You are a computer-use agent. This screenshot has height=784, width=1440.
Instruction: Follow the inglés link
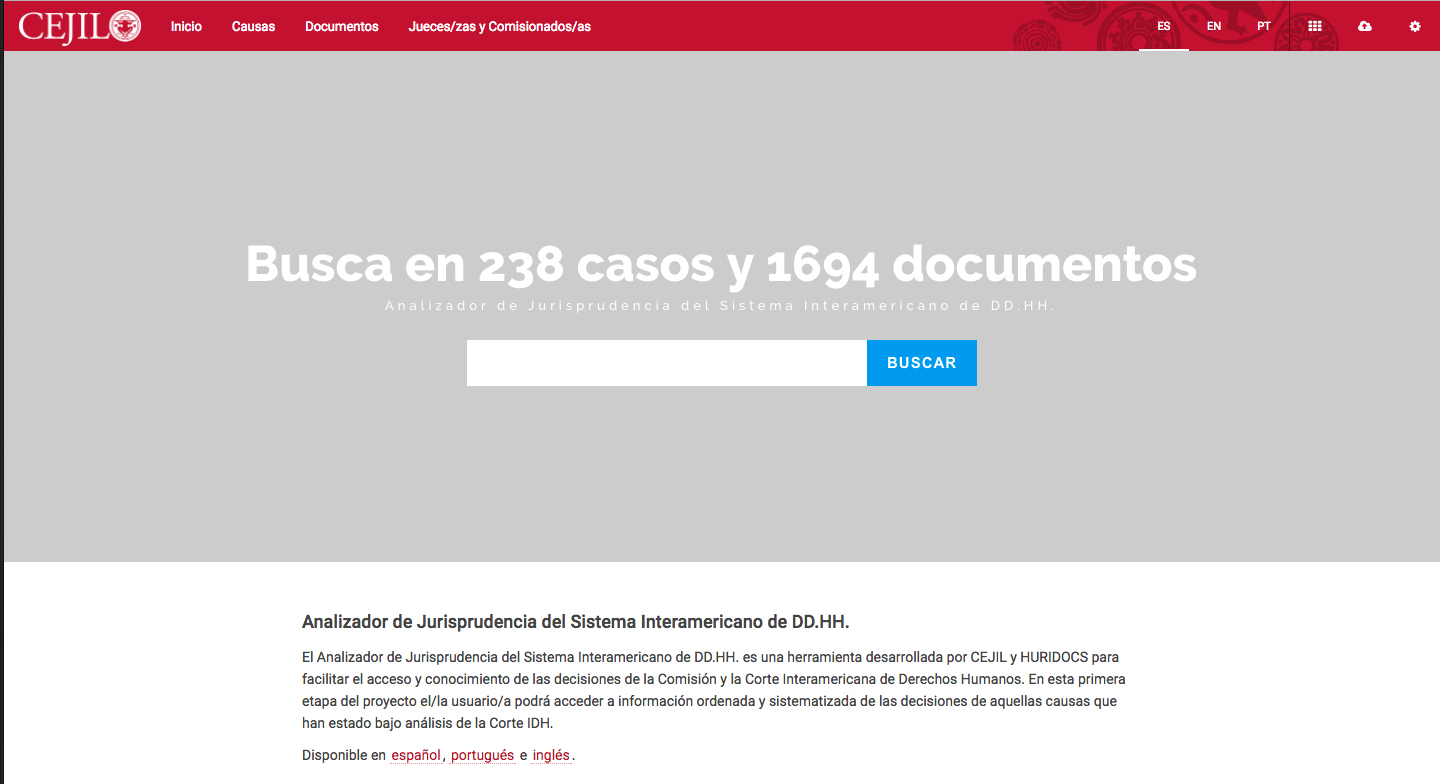552,756
